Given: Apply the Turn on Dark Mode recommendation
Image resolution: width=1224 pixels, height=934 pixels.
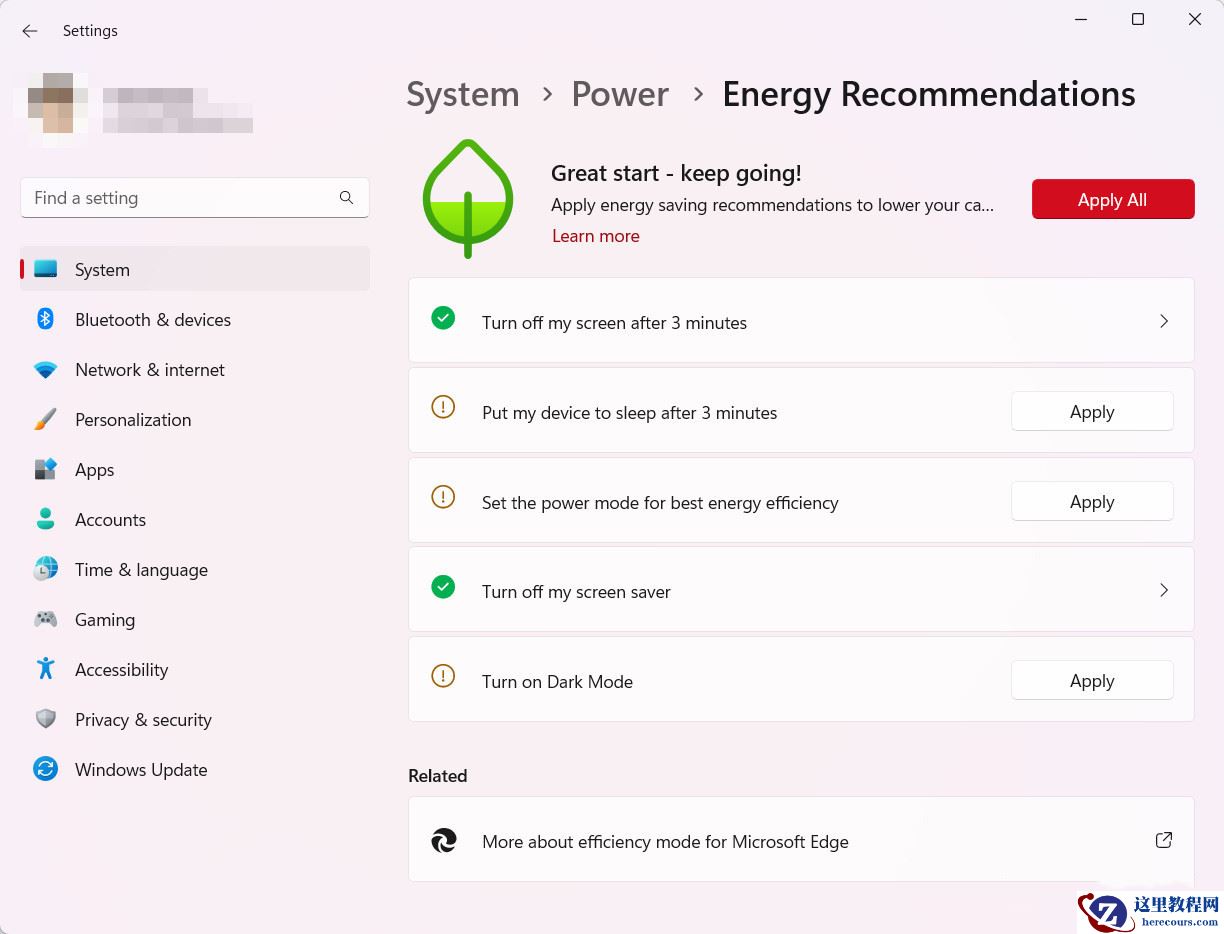Looking at the screenshot, I should 1092,681.
